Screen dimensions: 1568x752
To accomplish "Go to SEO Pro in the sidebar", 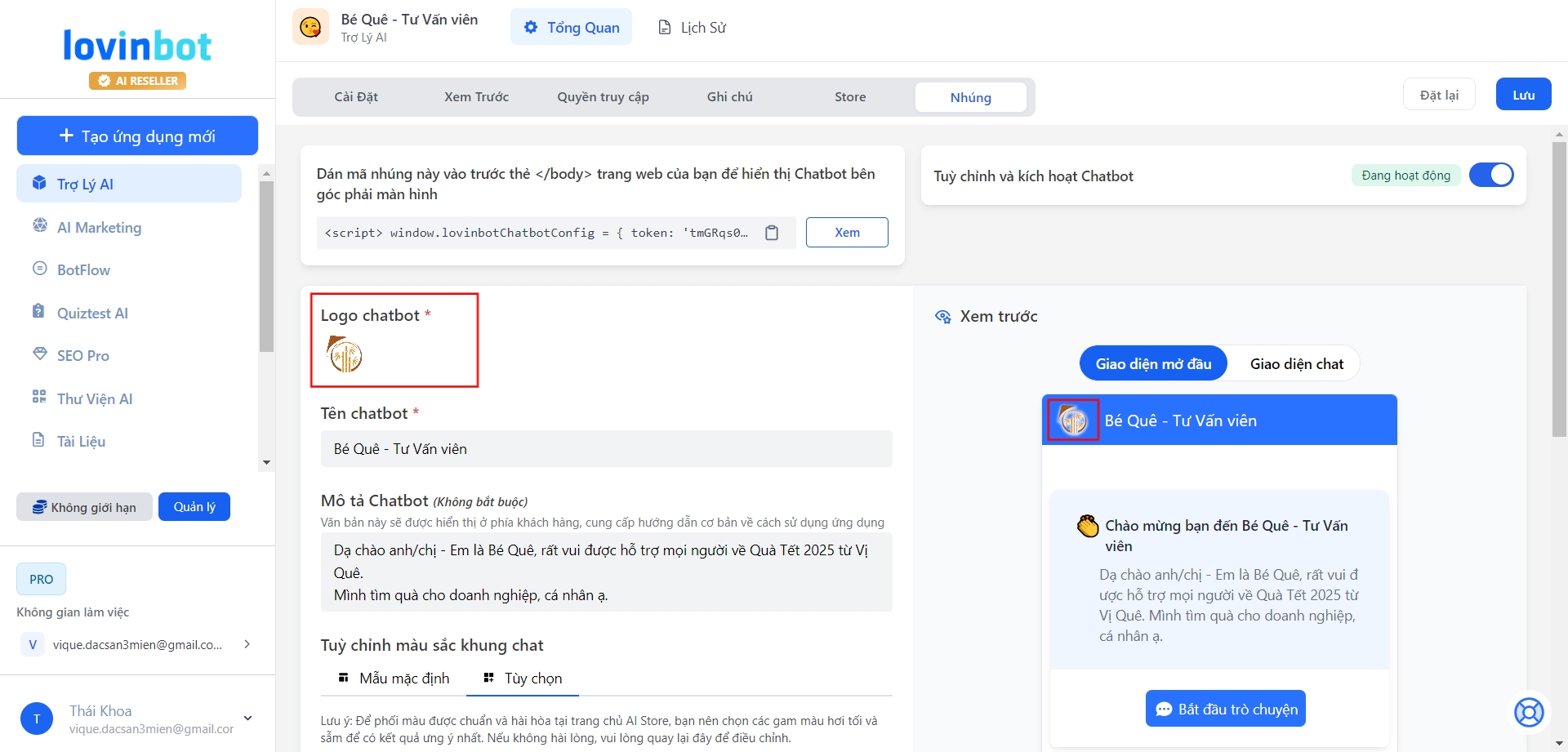I will pos(82,355).
